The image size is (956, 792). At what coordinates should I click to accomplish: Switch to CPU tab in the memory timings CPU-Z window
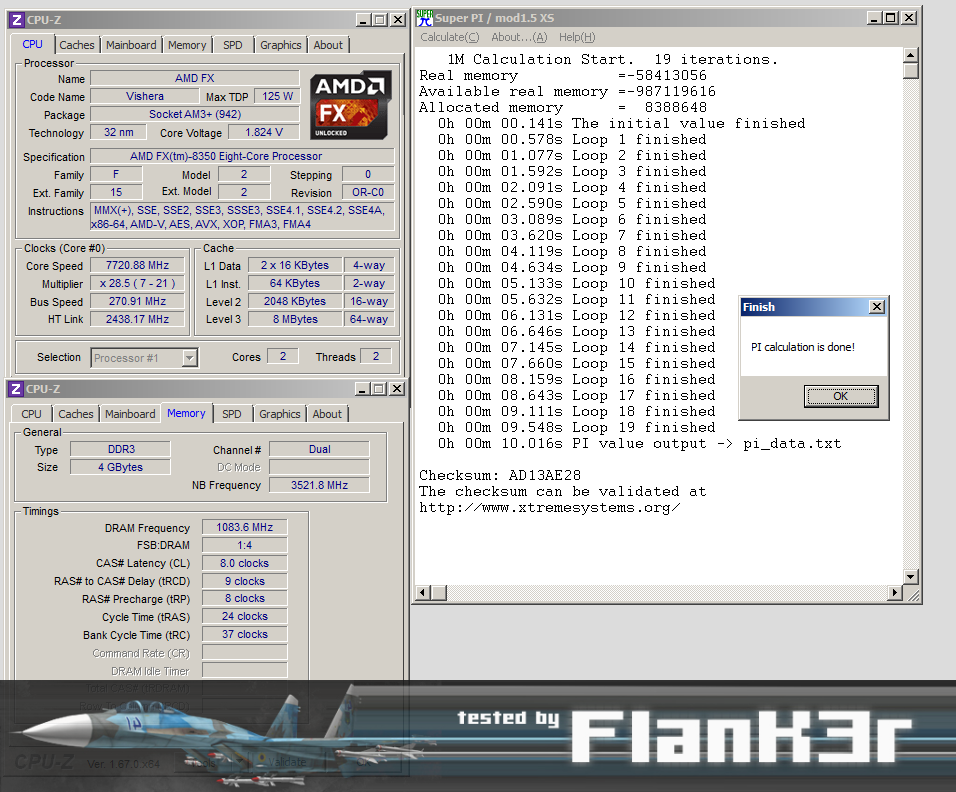(32, 414)
